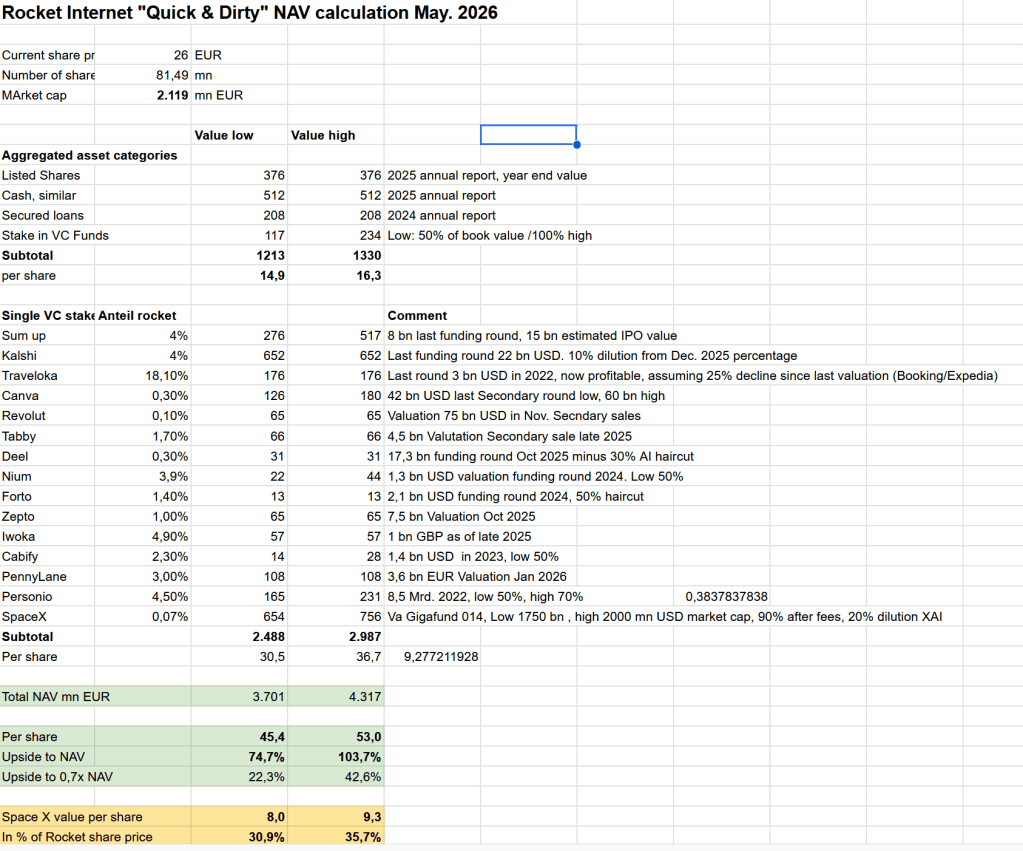Select Upside to NAV value 74,7%

tap(266, 757)
